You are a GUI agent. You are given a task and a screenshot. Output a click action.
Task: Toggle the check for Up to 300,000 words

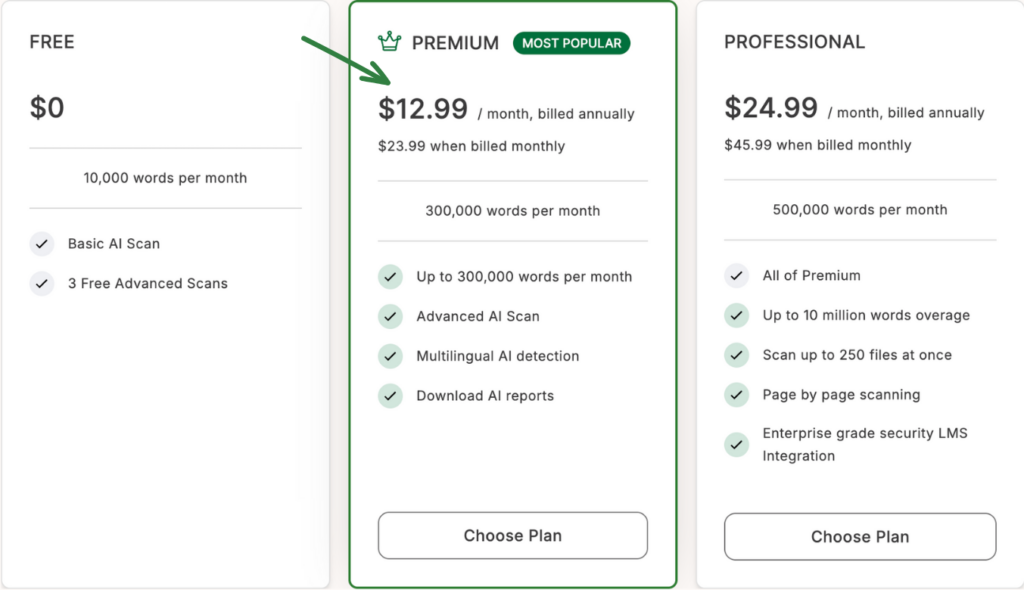pos(390,276)
